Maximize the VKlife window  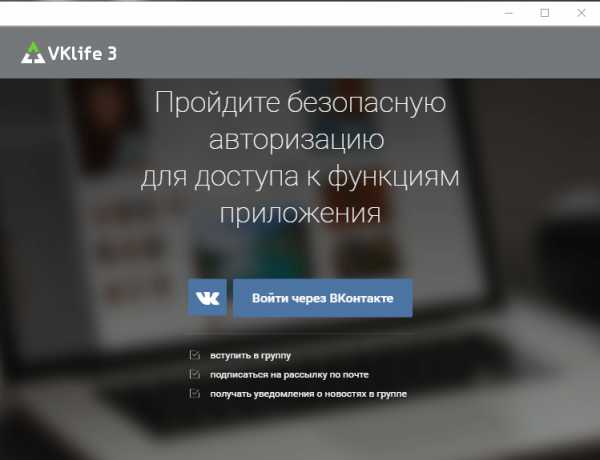point(545,13)
